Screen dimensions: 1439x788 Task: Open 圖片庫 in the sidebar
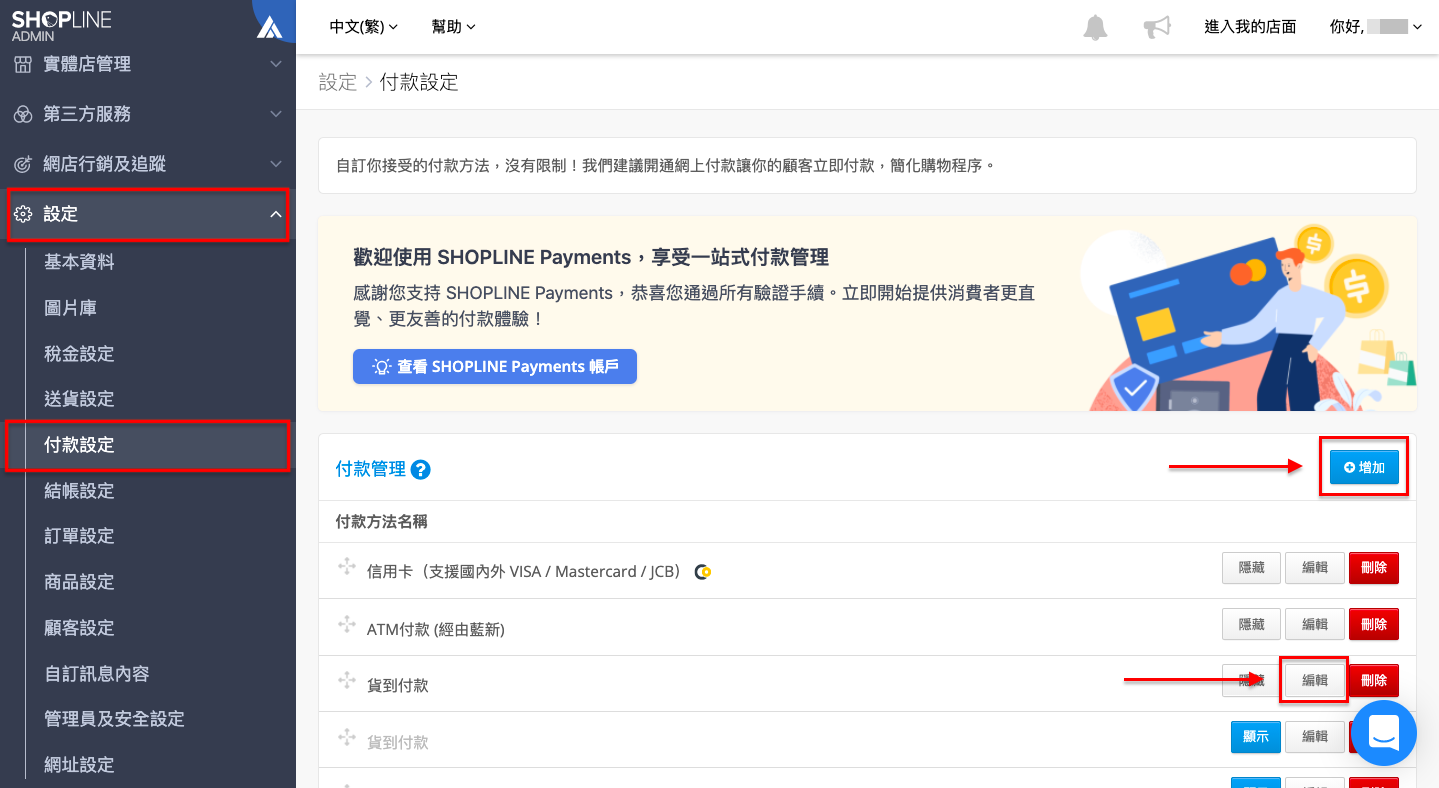(x=70, y=308)
